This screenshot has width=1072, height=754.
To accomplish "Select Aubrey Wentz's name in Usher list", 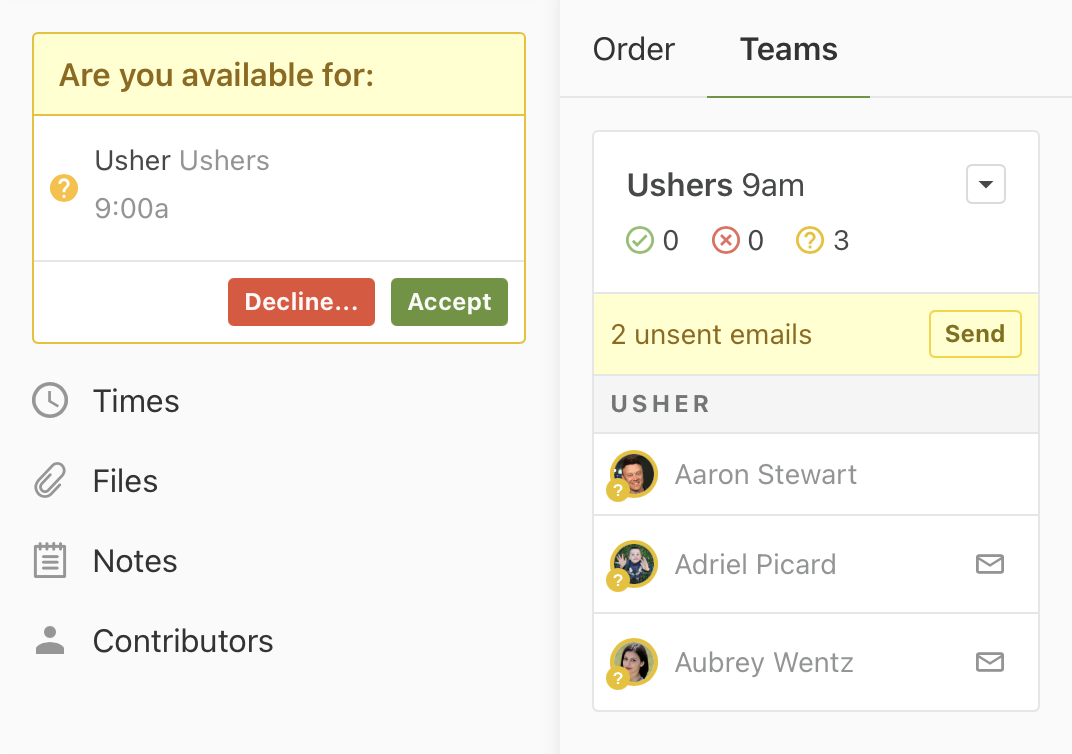I will pos(764,662).
